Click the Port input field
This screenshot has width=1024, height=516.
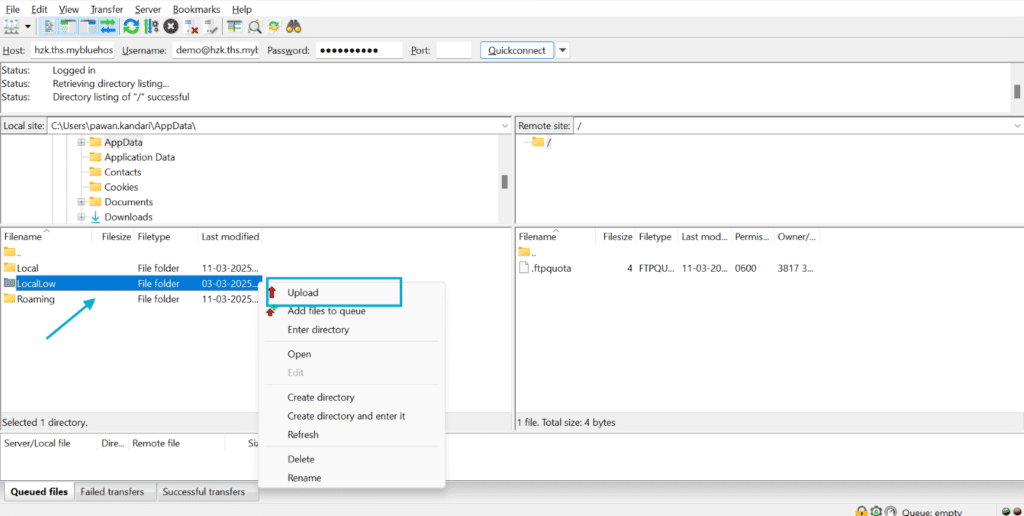454,50
